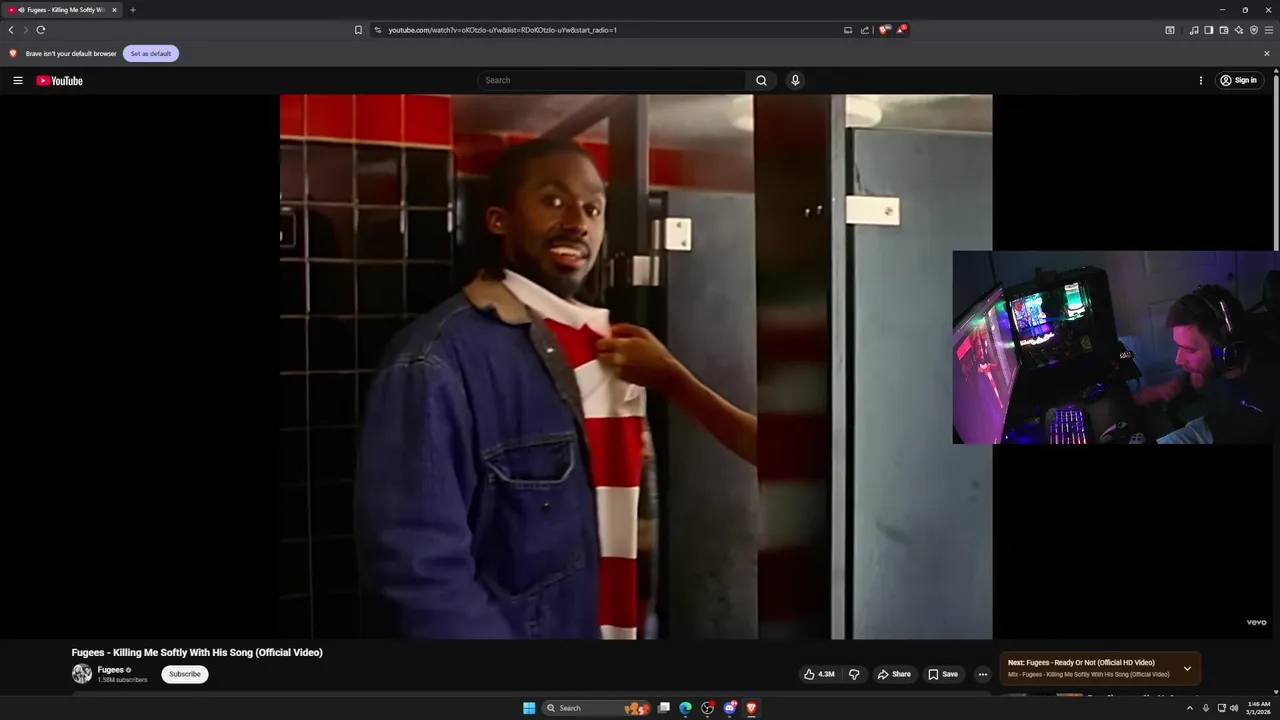Open Task View in taskbar

click(x=663, y=708)
